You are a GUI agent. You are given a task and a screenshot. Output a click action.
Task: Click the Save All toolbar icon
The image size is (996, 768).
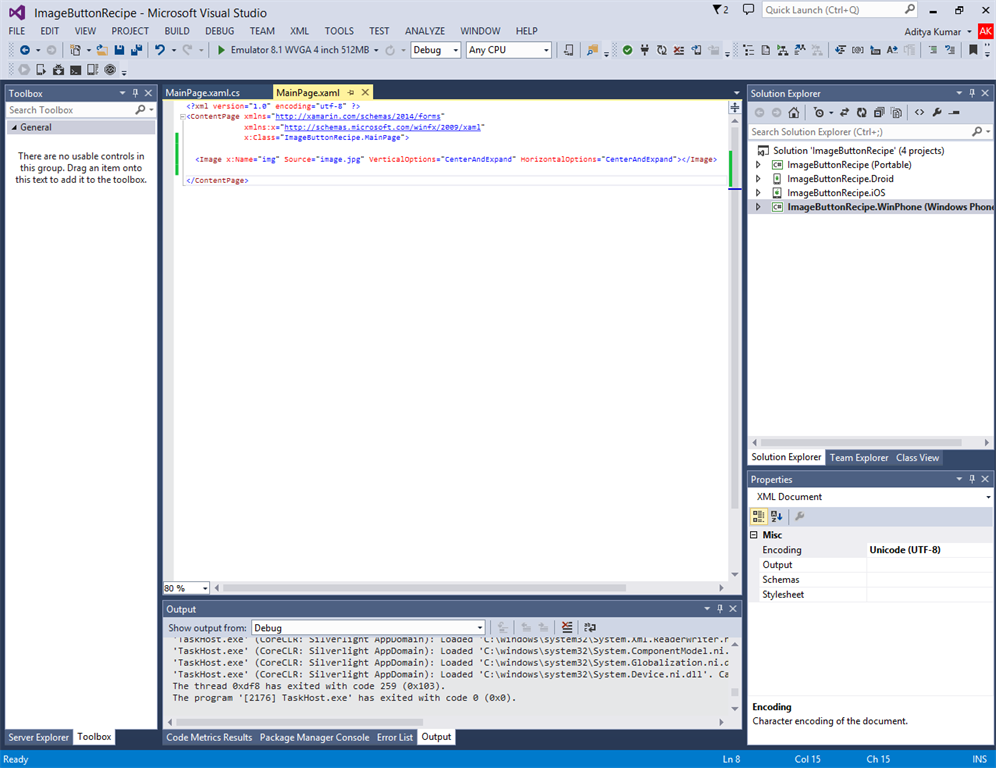click(136, 50)
